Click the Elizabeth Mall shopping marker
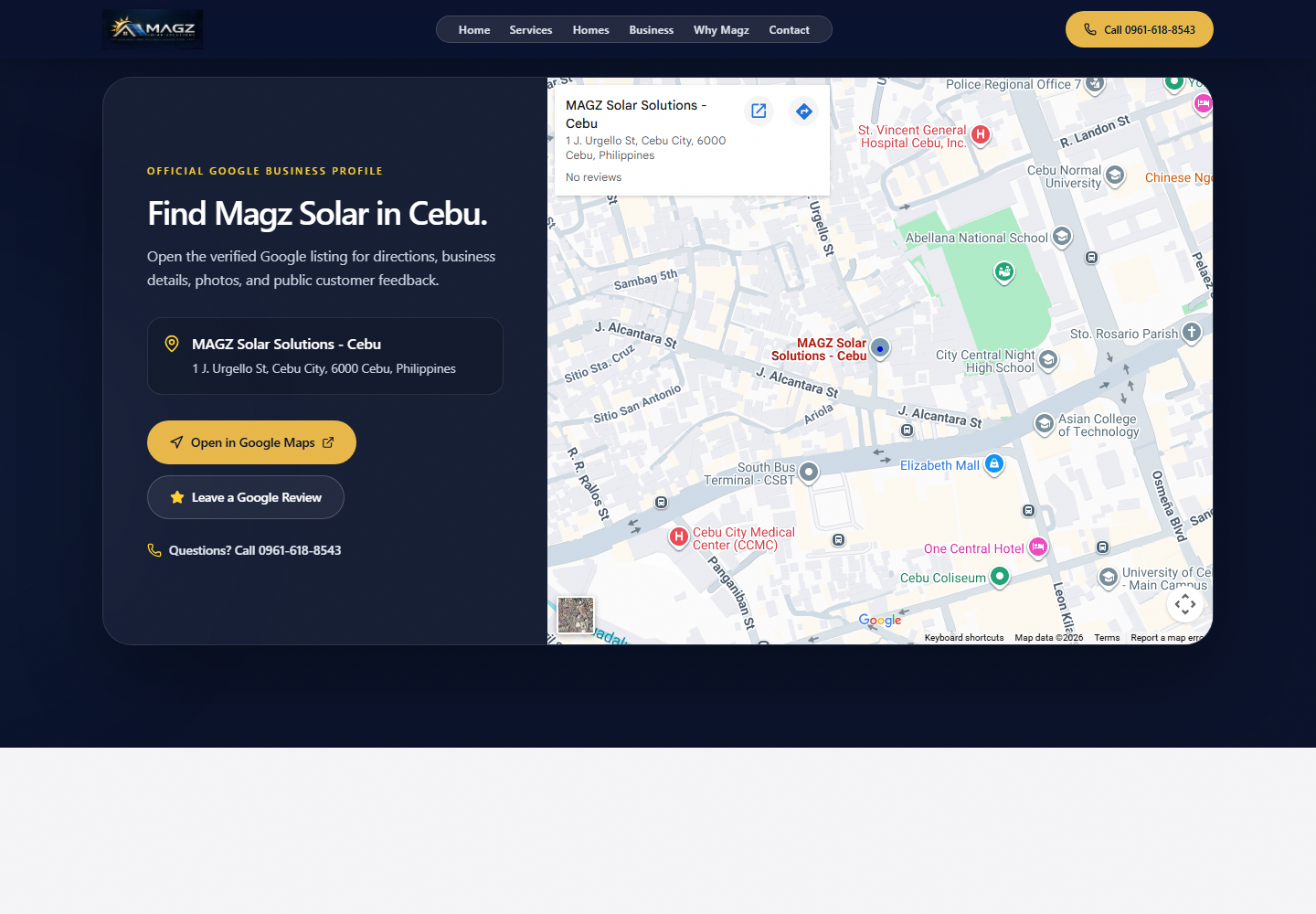 (994, 464)
